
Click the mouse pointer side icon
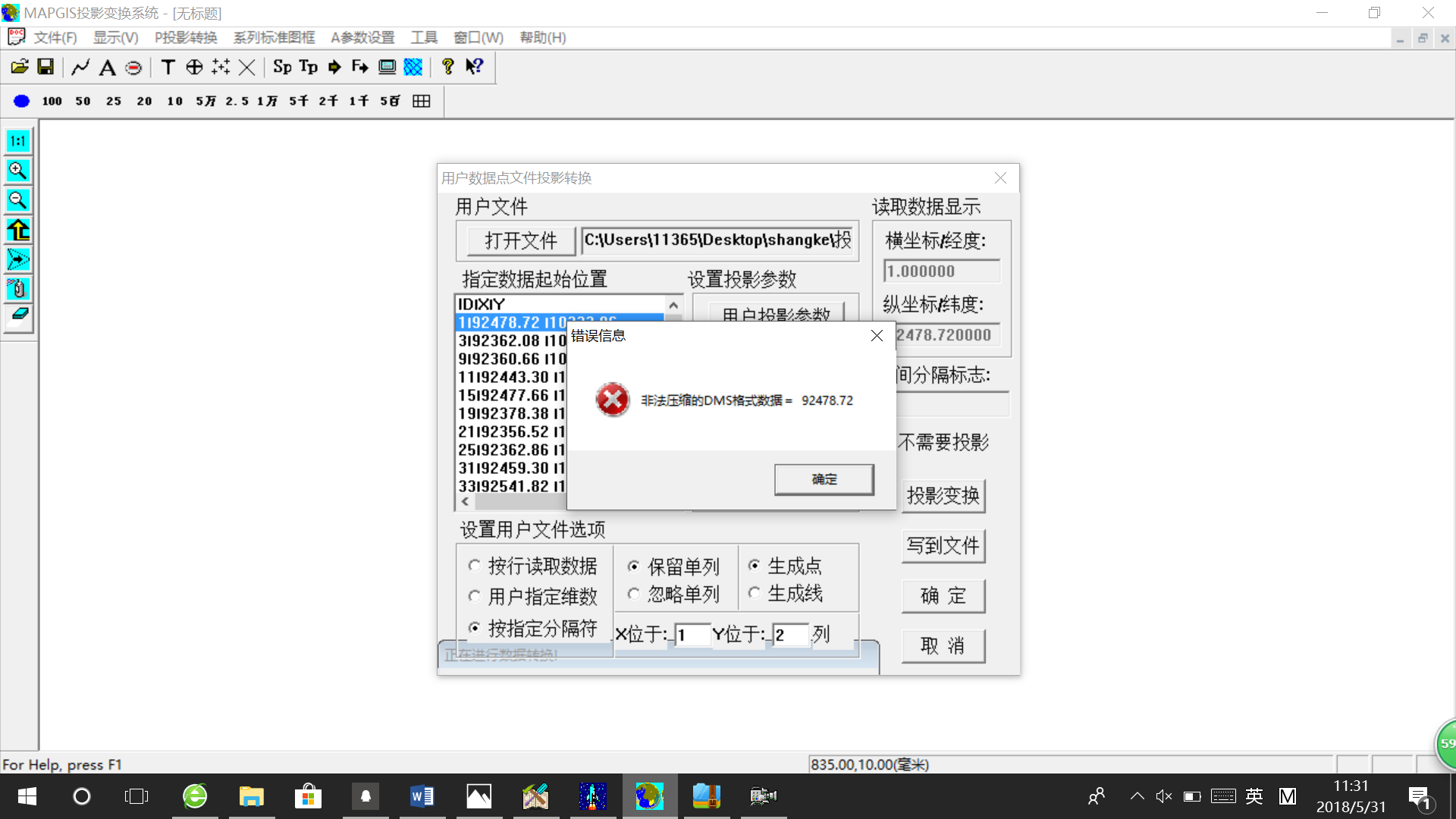point(18,288)
